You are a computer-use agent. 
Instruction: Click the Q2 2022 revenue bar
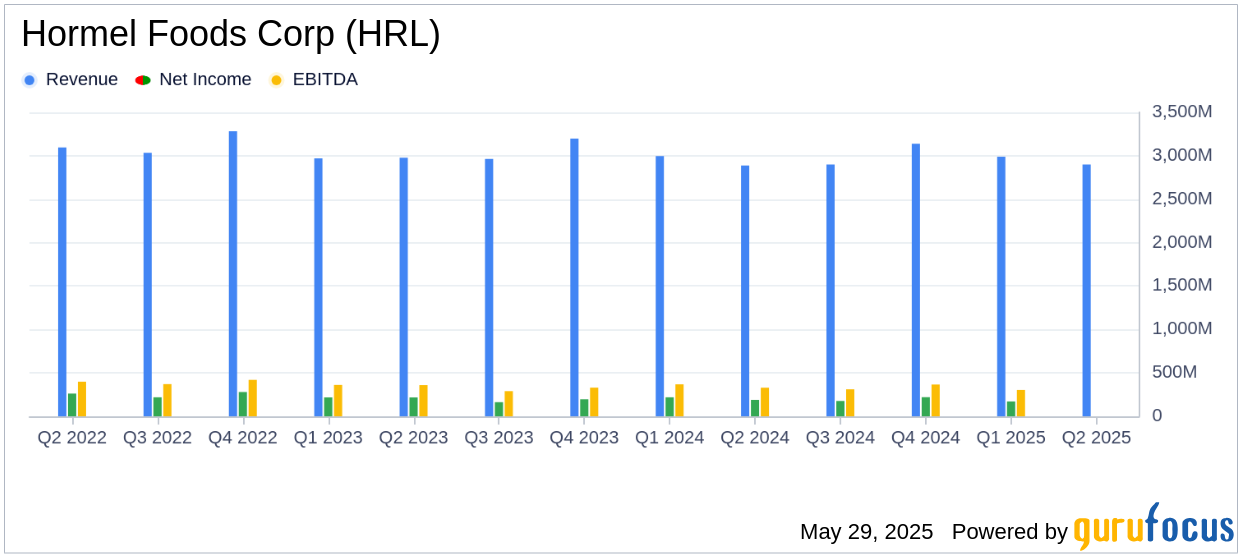[x=62, y=282]
